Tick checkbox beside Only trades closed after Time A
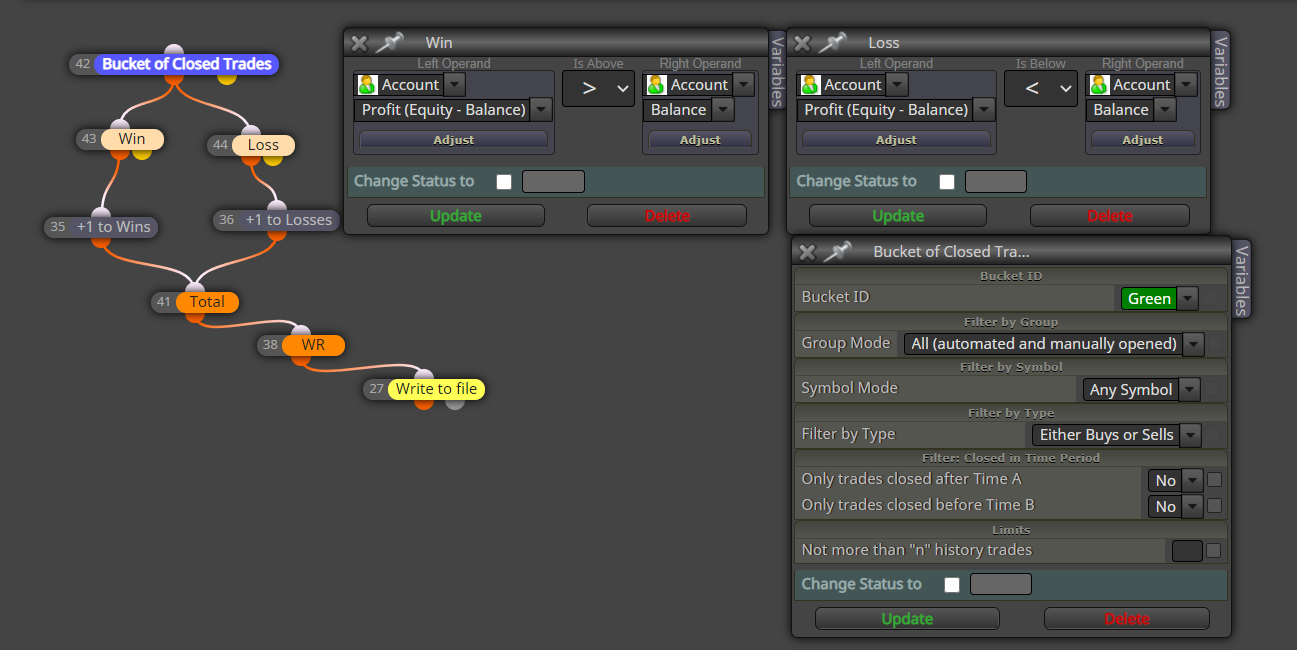 1214,480
